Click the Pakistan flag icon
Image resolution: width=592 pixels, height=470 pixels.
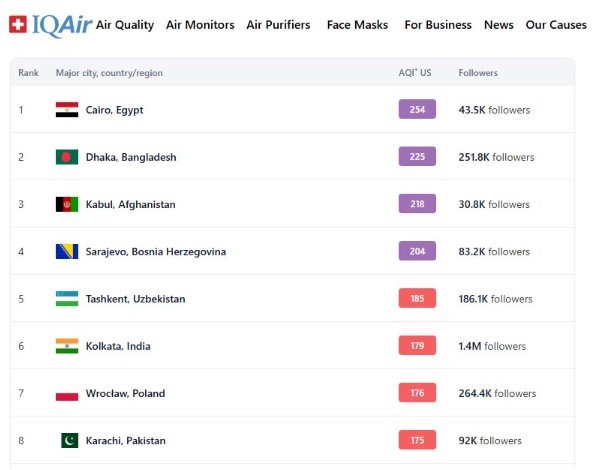[x=69, y=440]
